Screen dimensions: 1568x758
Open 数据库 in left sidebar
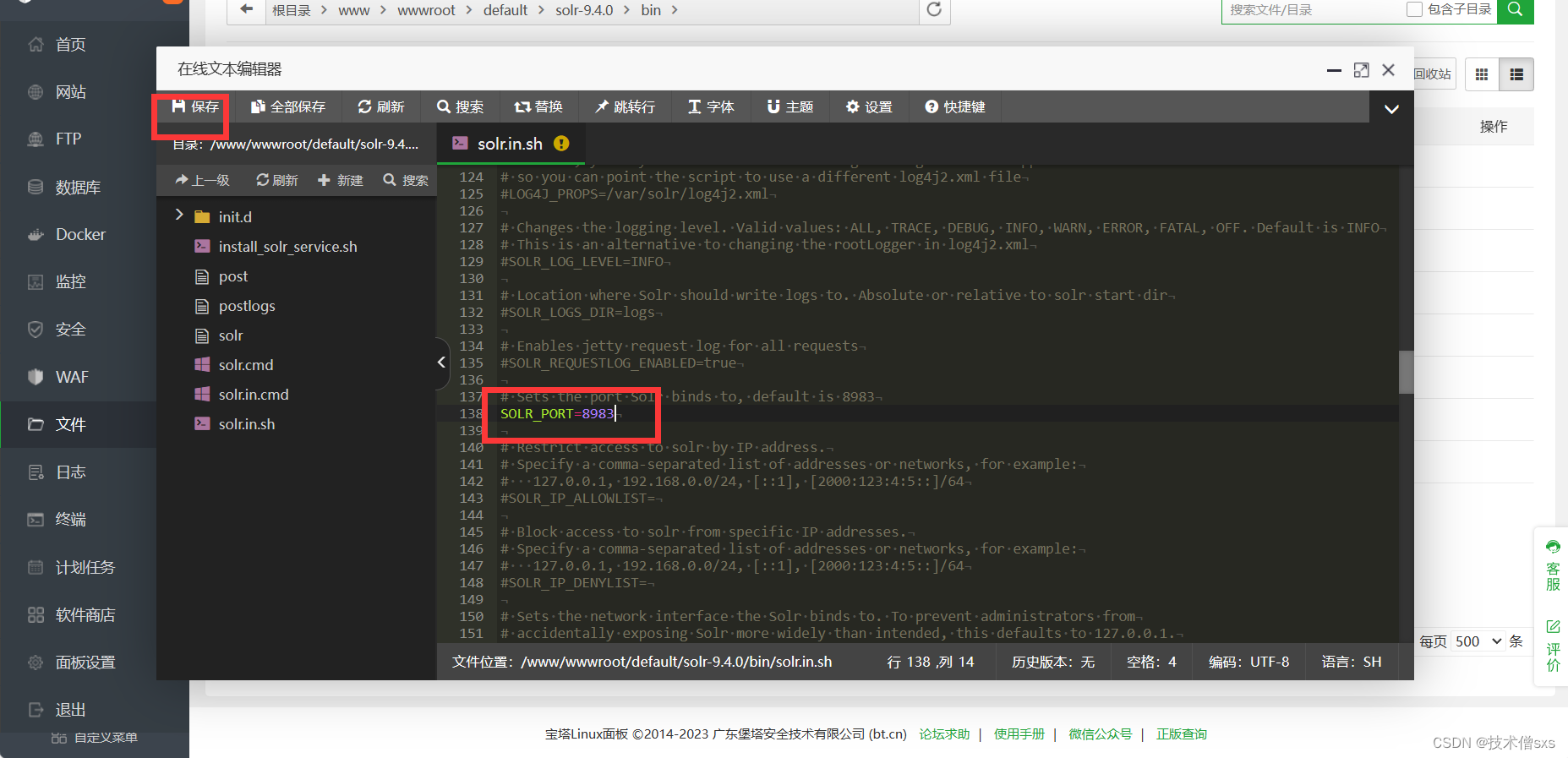[x=78, y=187]
